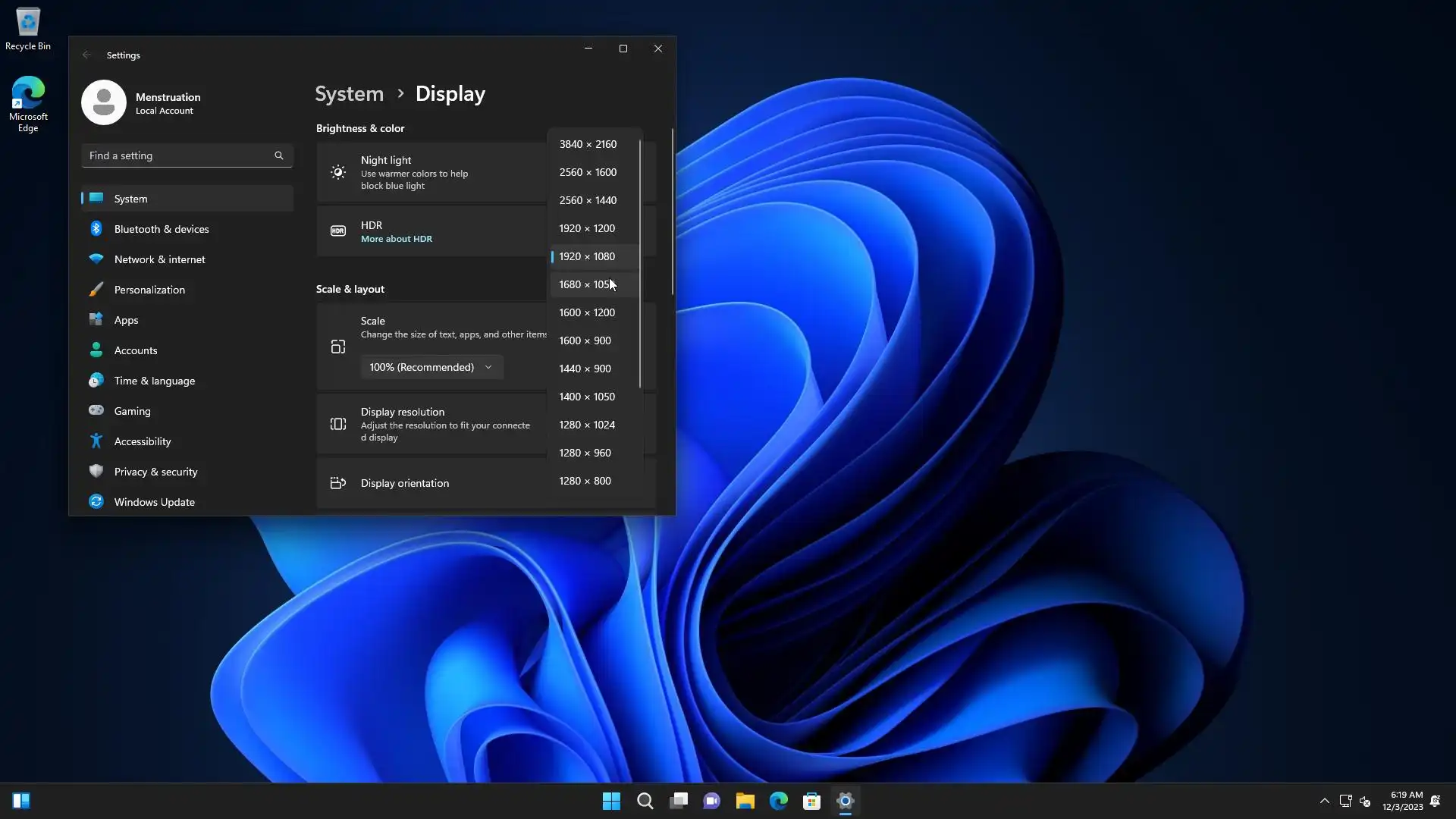Click the Accessibility icon in sidebar
Image resolution: width=1456 pixels, height=819 pixels.
(x=96, y=441)
